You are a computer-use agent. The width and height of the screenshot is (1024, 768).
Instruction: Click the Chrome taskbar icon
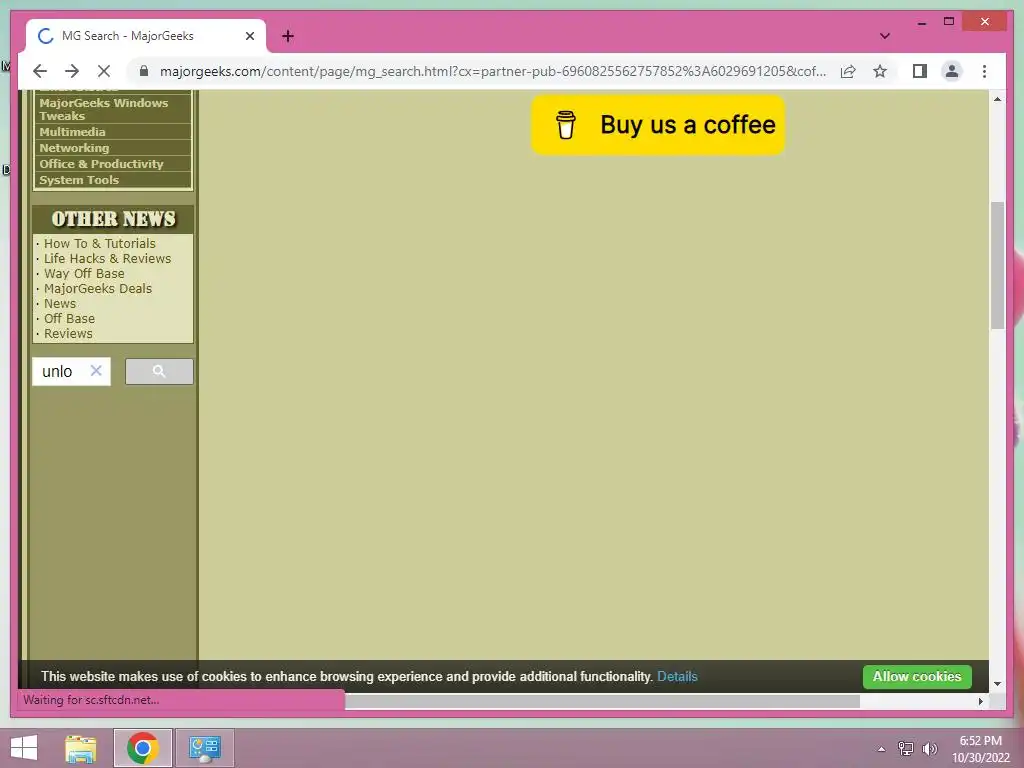click(x=143, y=748)
